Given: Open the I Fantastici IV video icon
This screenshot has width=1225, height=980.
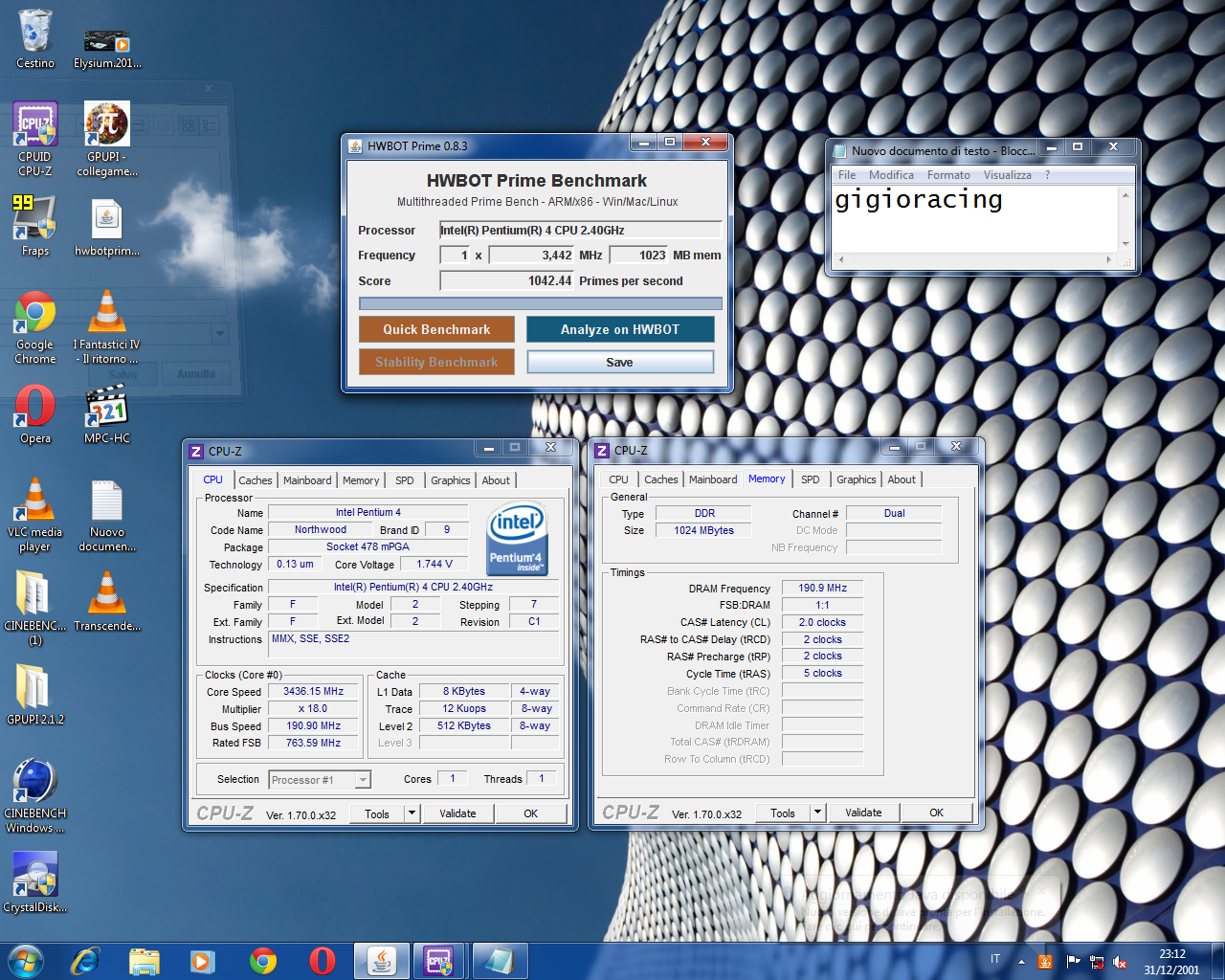Looking at the screenshot, I should (107, 327).
